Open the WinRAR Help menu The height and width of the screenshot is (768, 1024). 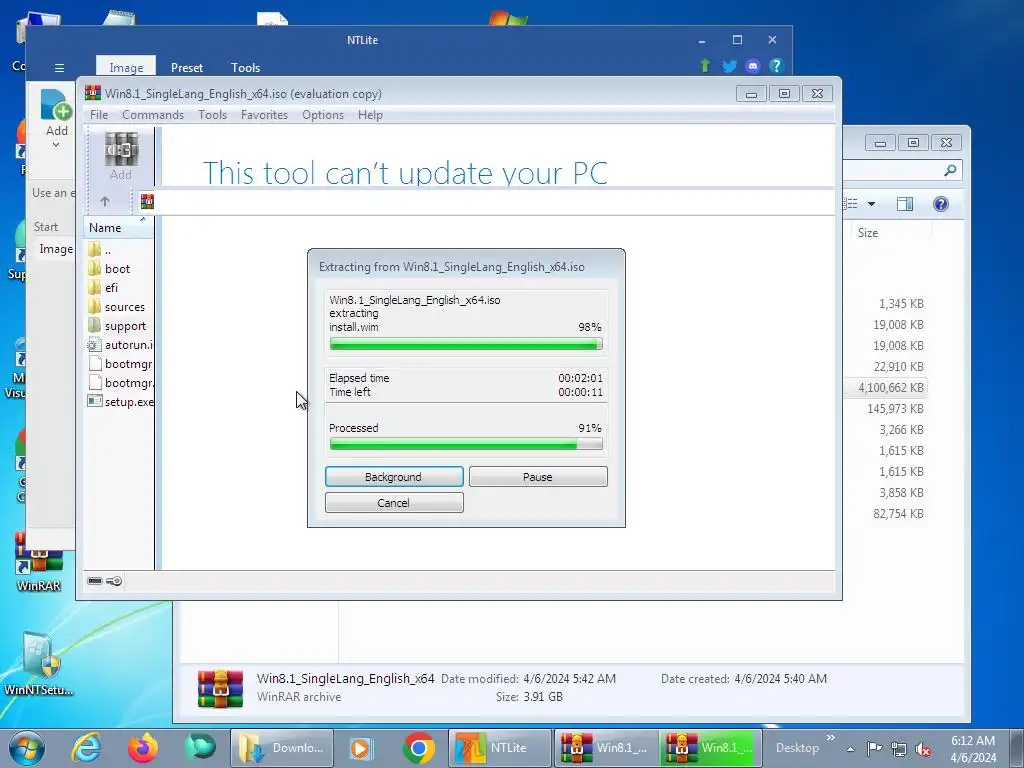pos(370,115)
